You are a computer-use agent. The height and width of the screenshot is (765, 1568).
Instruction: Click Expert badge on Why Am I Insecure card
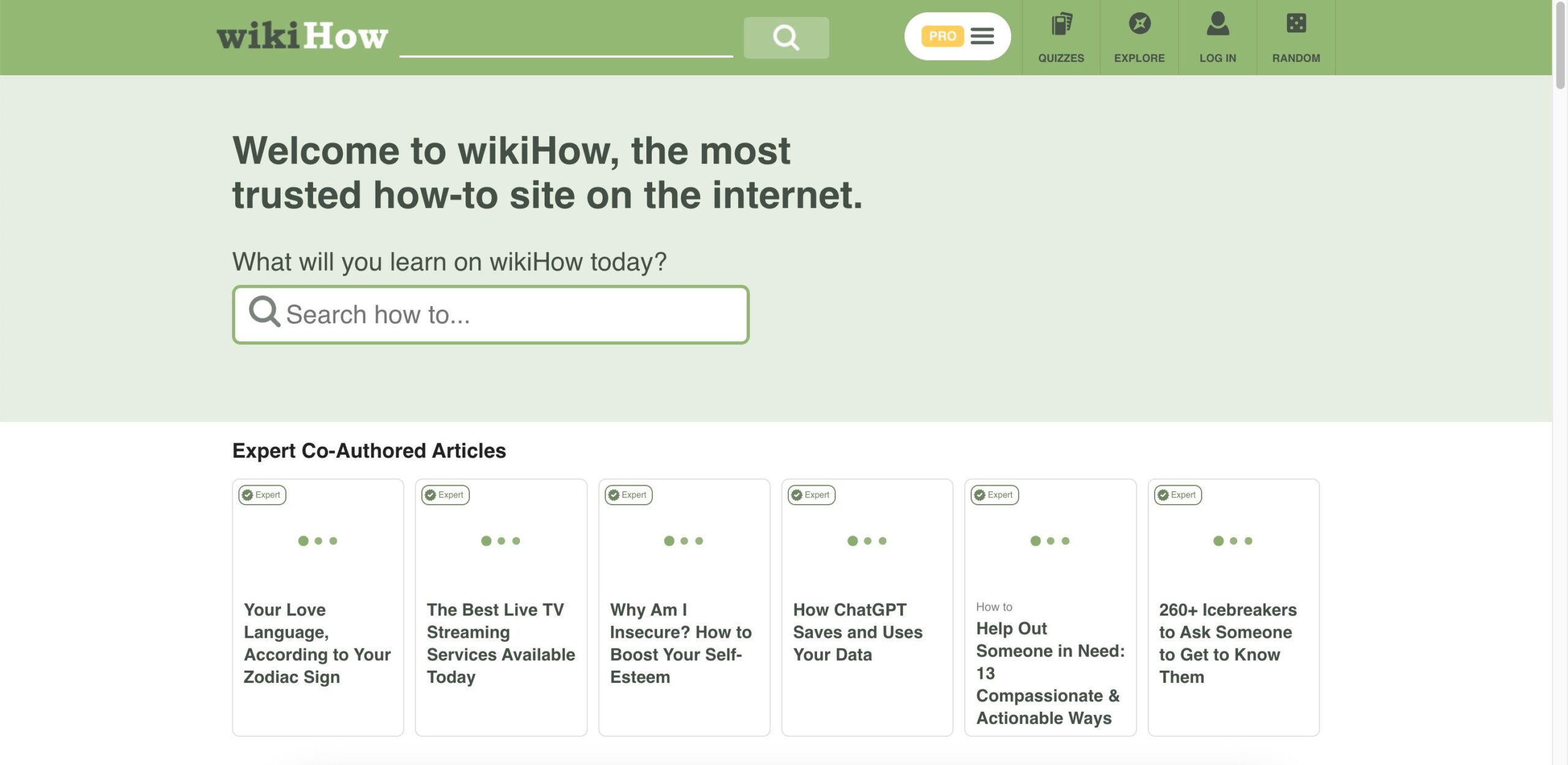[628, 495]
